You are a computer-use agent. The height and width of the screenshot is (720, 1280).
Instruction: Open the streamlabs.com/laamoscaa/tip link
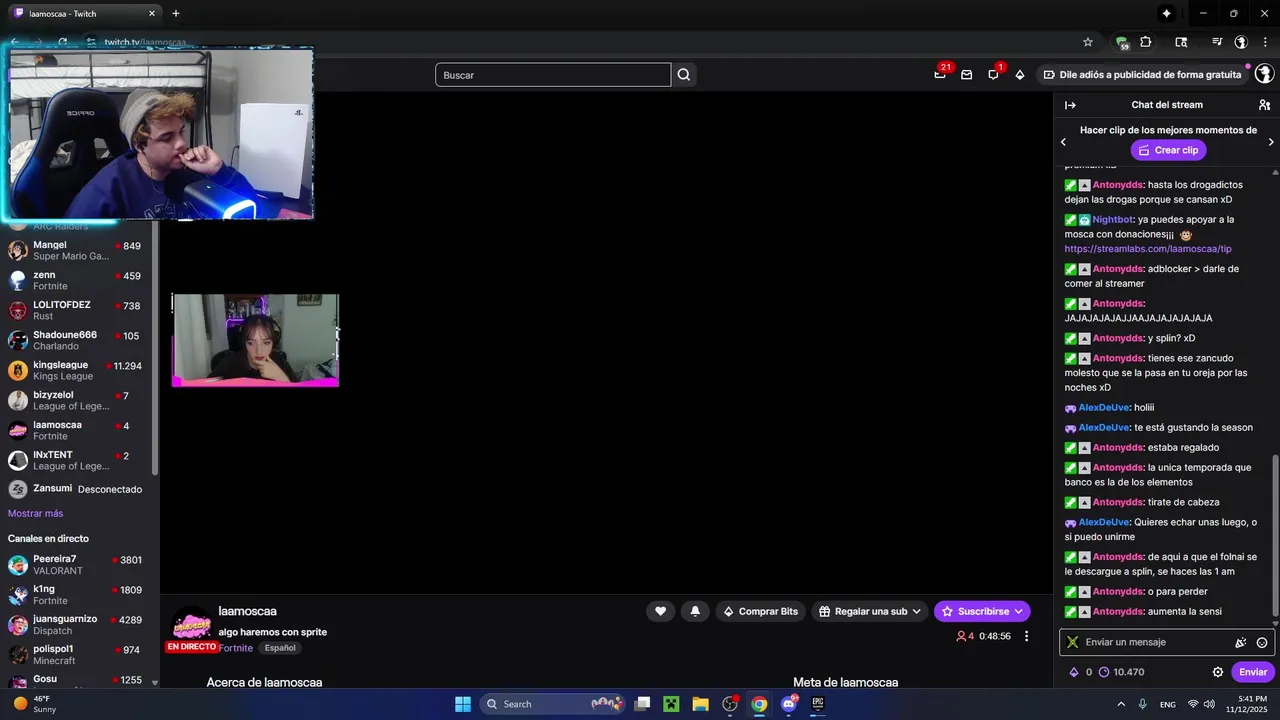[1148, 249]
